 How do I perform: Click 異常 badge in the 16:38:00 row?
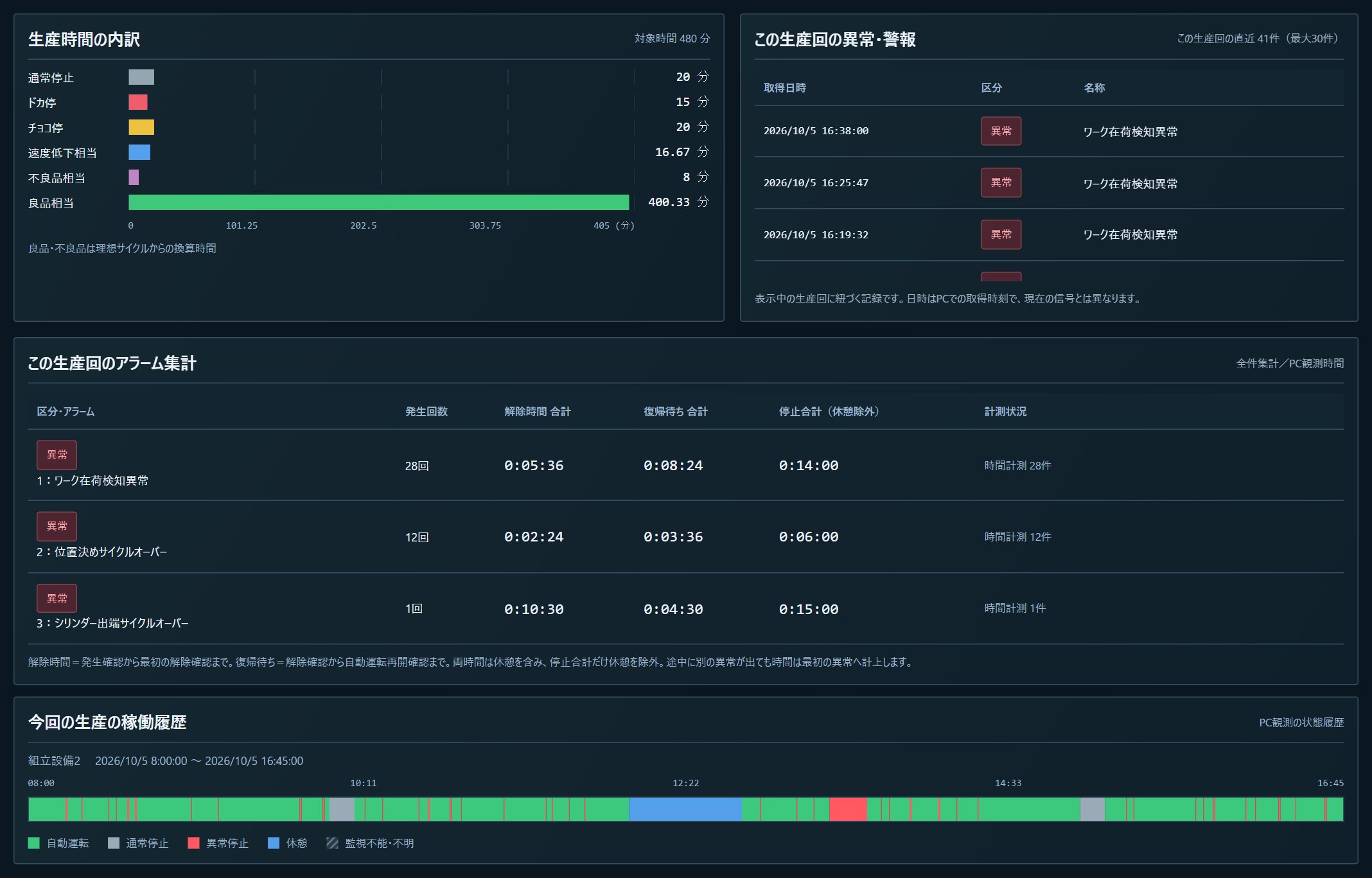(1001, 131)
